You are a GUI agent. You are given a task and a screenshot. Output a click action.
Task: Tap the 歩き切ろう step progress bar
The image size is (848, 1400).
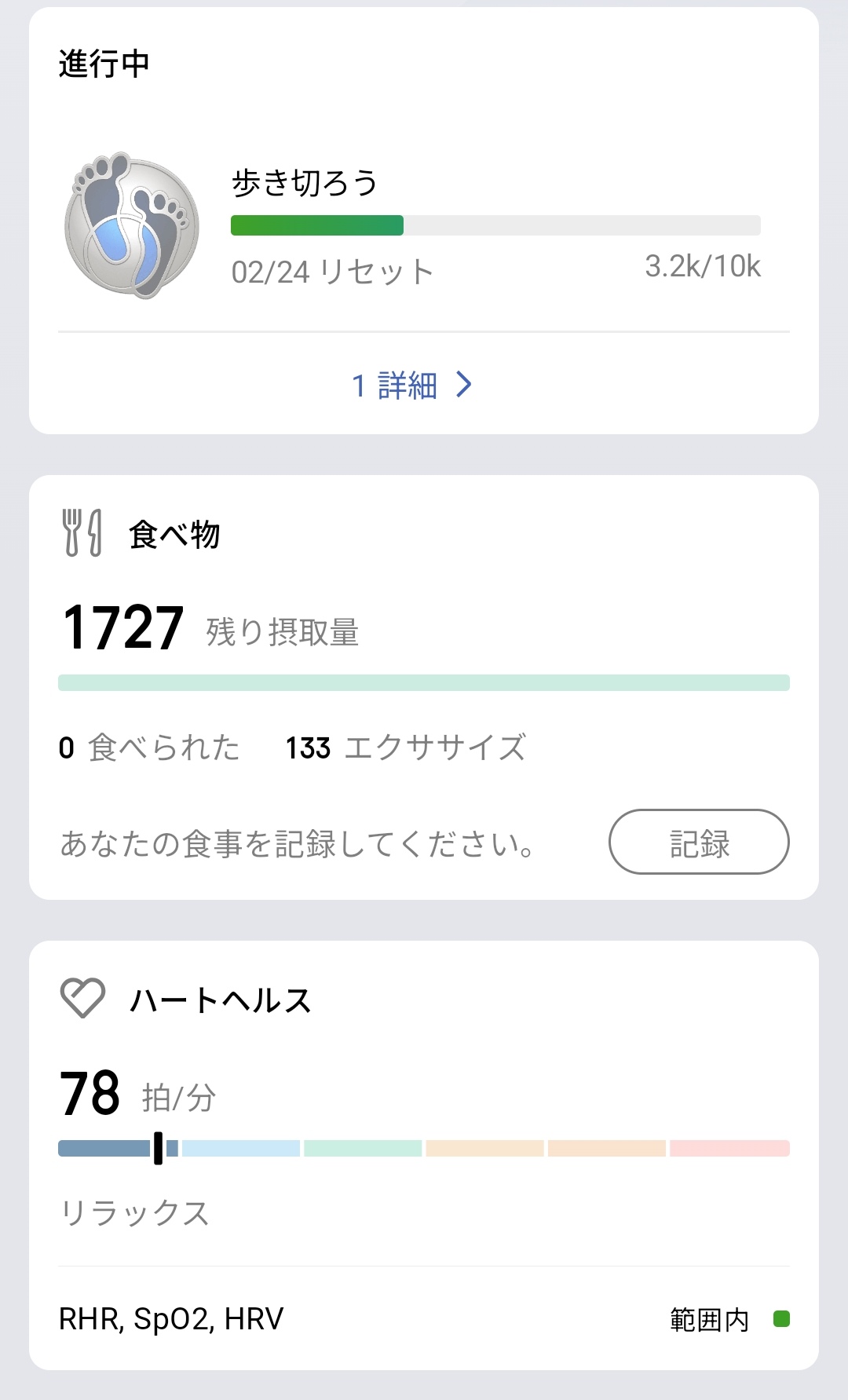click(495, 225)
